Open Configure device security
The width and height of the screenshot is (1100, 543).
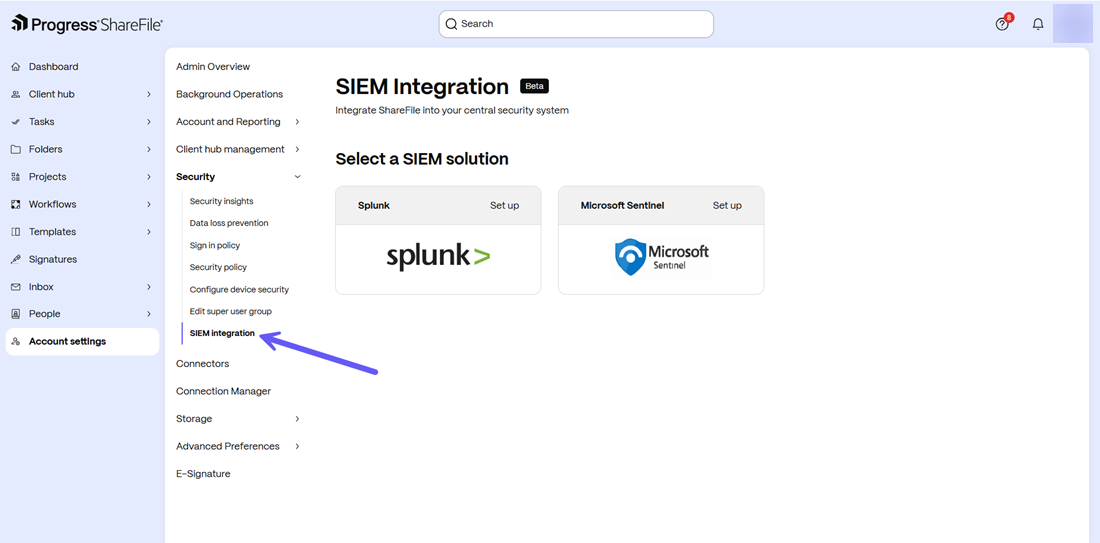click(x=239, y=290)
